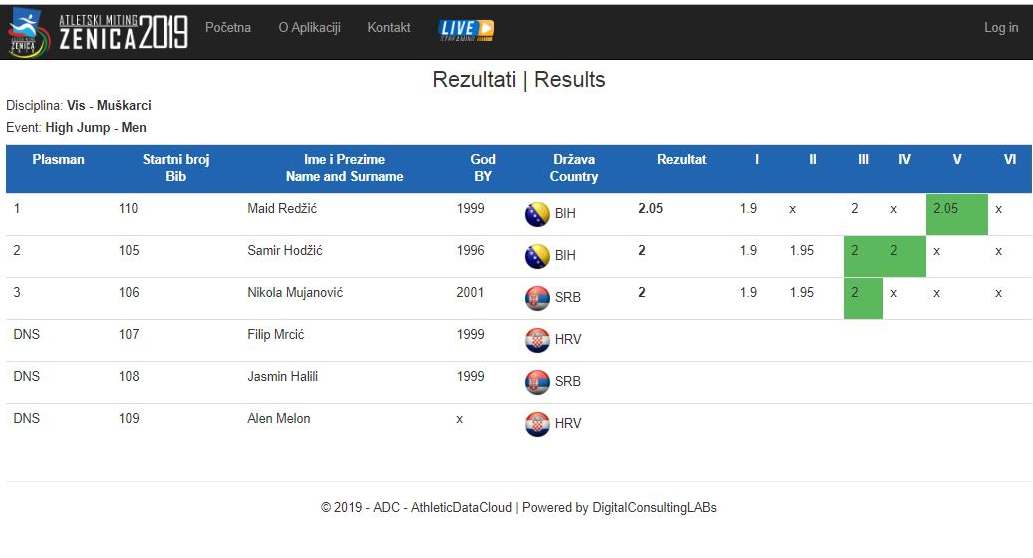Click the BIH flag beside Samir Hodžić
The height and width of the screenshot is (558, 1033).
pyautogui.click(x=537, y=256)
